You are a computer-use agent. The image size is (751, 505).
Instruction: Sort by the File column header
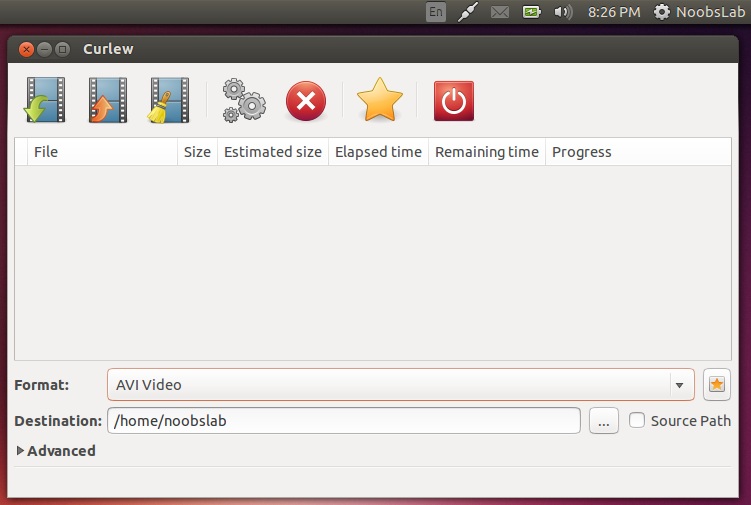pyautogui.click(x=102, y=152)
